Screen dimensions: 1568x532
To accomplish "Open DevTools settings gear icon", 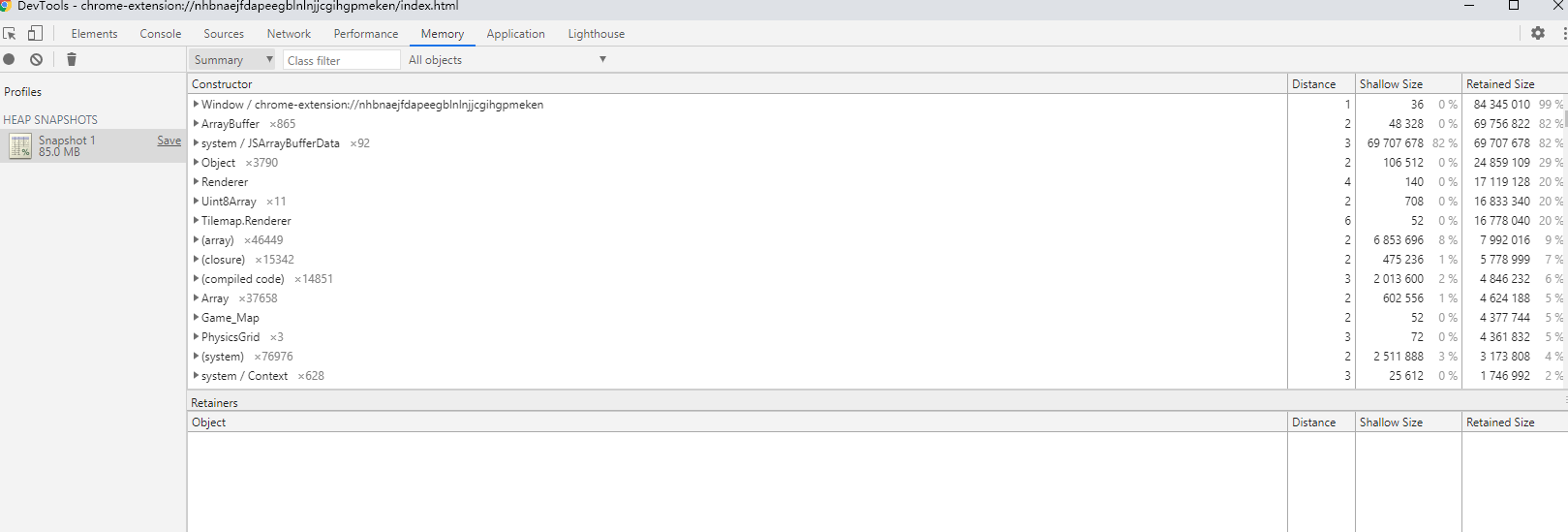I will click(1538, 33).
